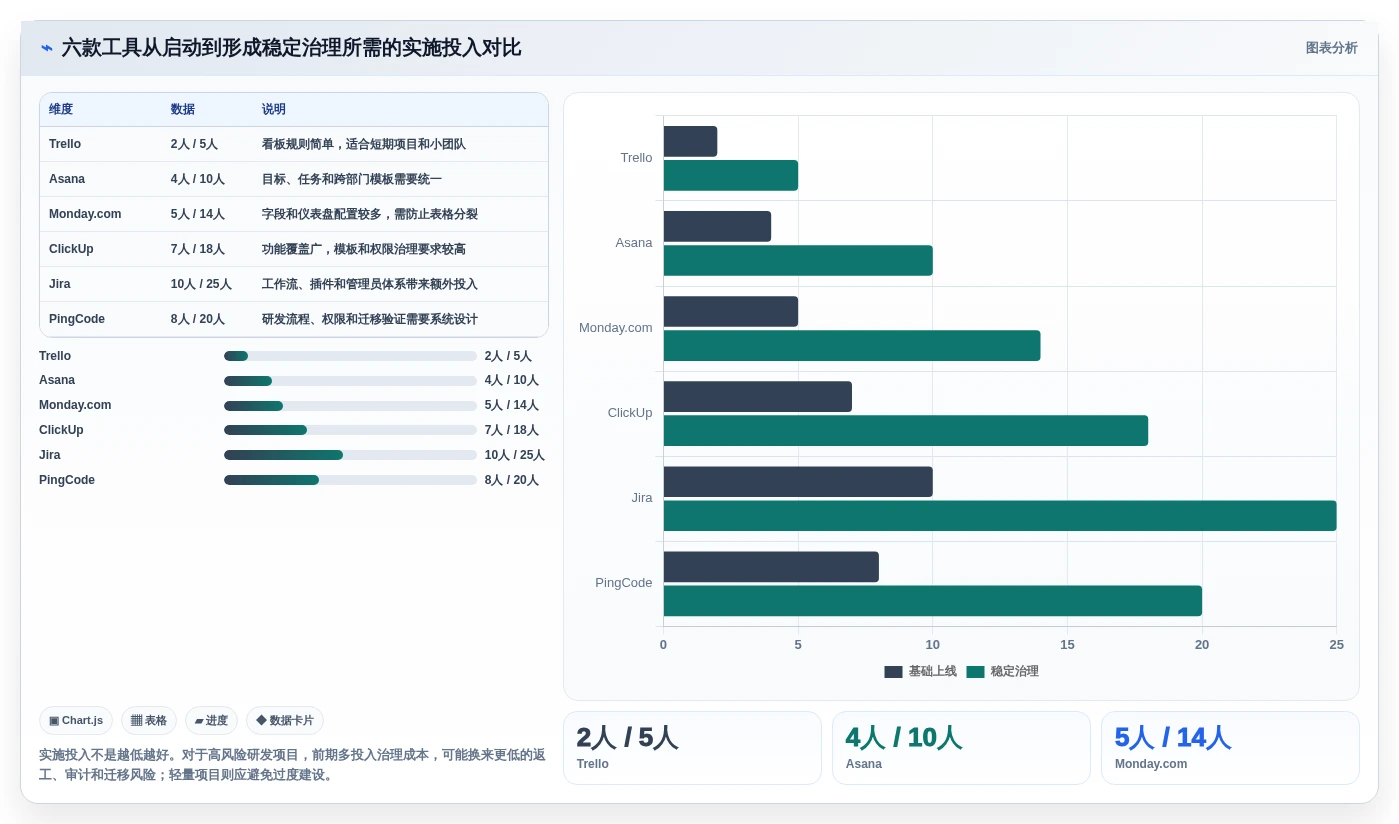The height and width of the screenshot is (824, 1399).
Task: Toggle the 基础上线 legend entry
Action: point(920,672)
